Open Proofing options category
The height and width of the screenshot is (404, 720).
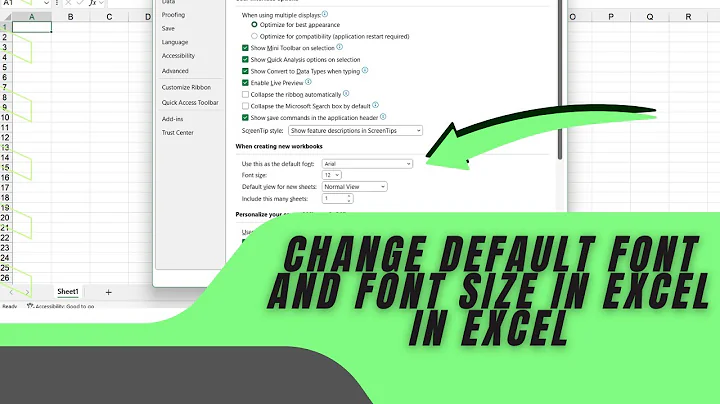coord(173,15)
